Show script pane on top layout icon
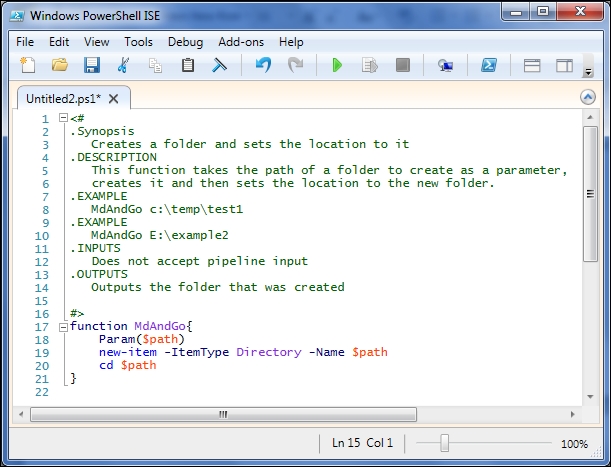Screen dimensions: 611x467 point(532,65)
